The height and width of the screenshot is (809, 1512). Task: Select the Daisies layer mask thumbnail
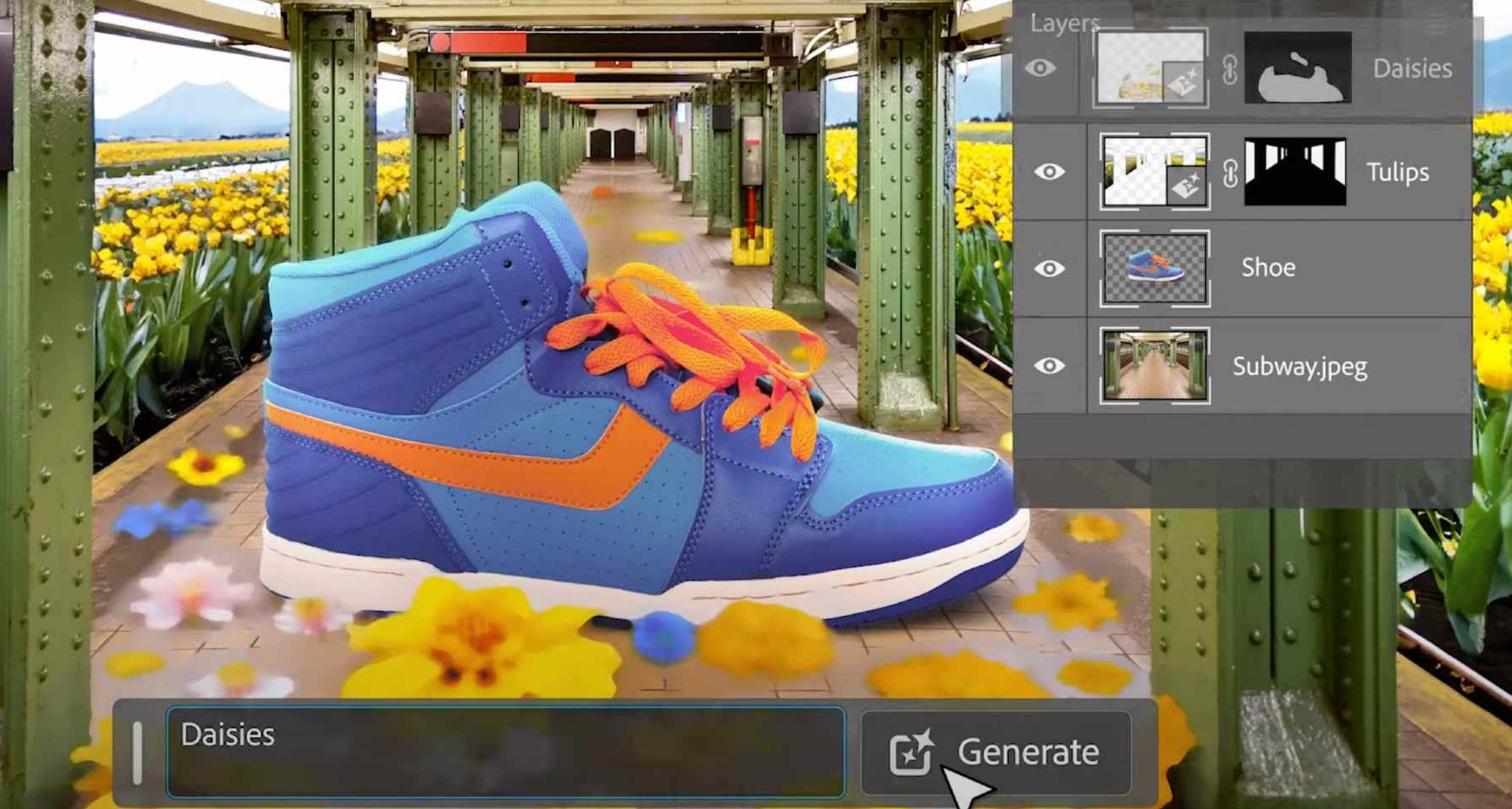(1298, 67)
